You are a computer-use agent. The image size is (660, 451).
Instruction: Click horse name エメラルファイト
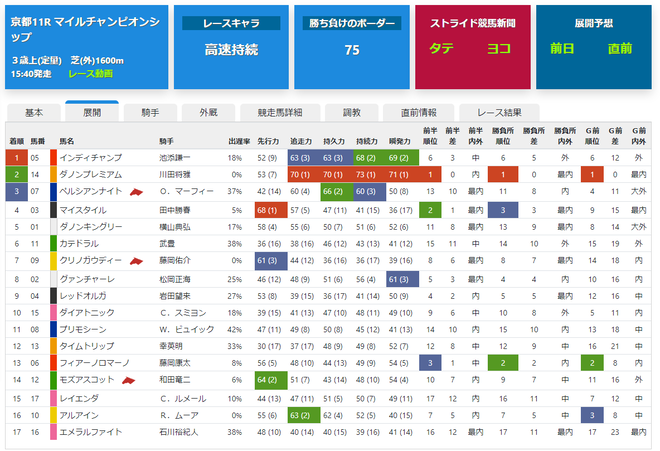90,432
